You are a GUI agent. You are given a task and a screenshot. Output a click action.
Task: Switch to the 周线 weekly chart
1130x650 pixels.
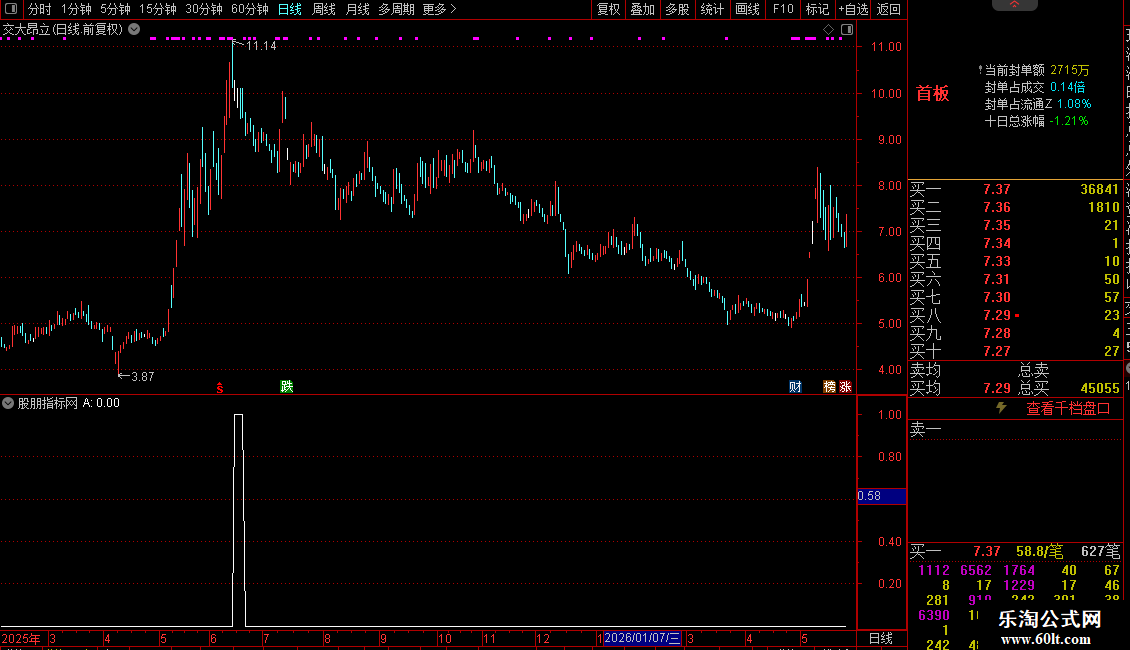pos(324,9)
